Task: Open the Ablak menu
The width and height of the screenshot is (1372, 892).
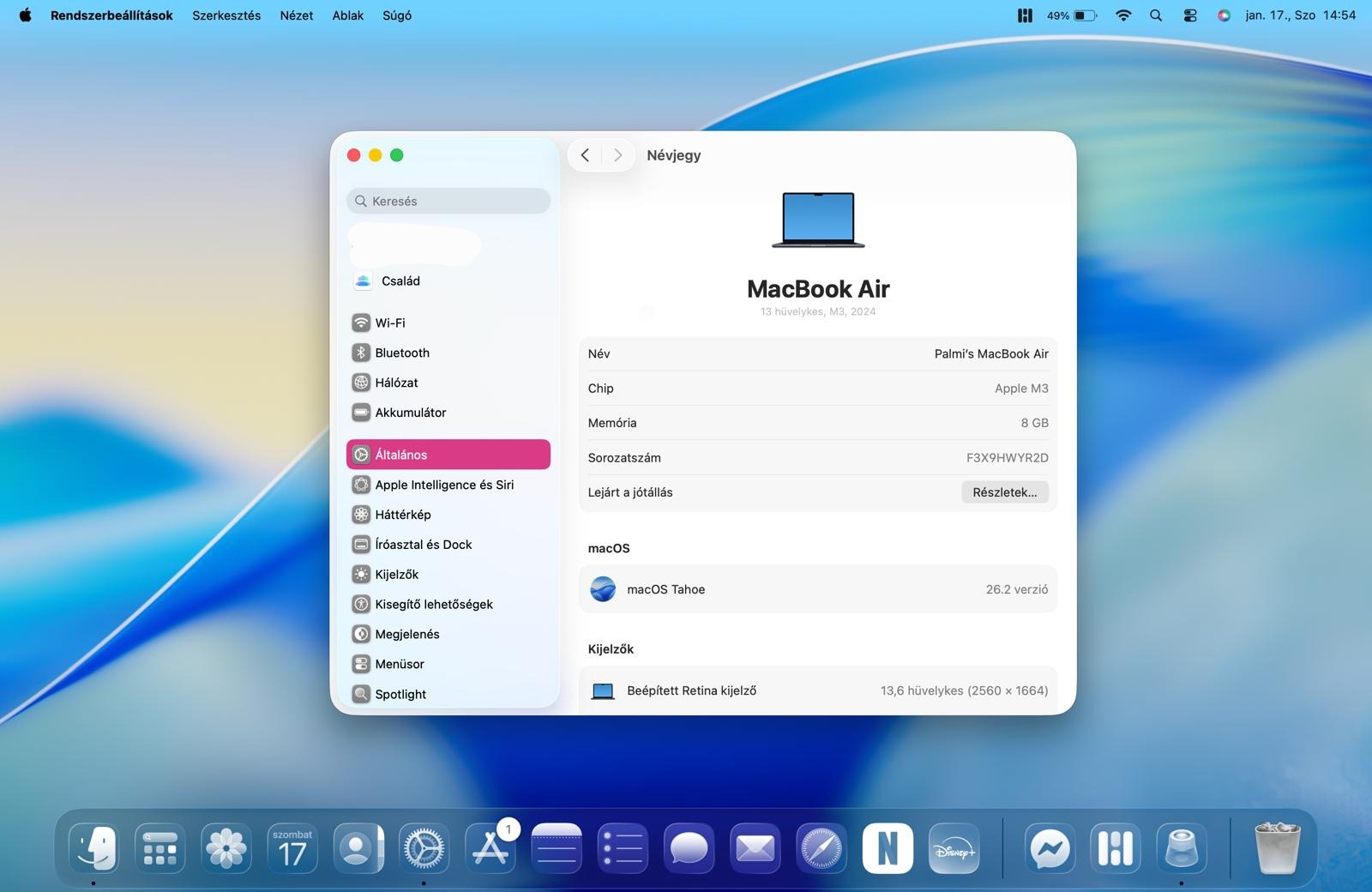Action: click(348, 15)
